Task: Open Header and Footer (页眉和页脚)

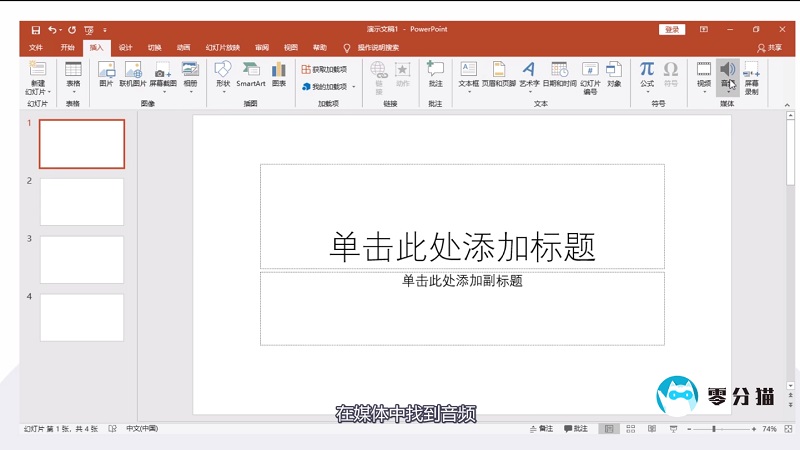Action: (497, 72)
